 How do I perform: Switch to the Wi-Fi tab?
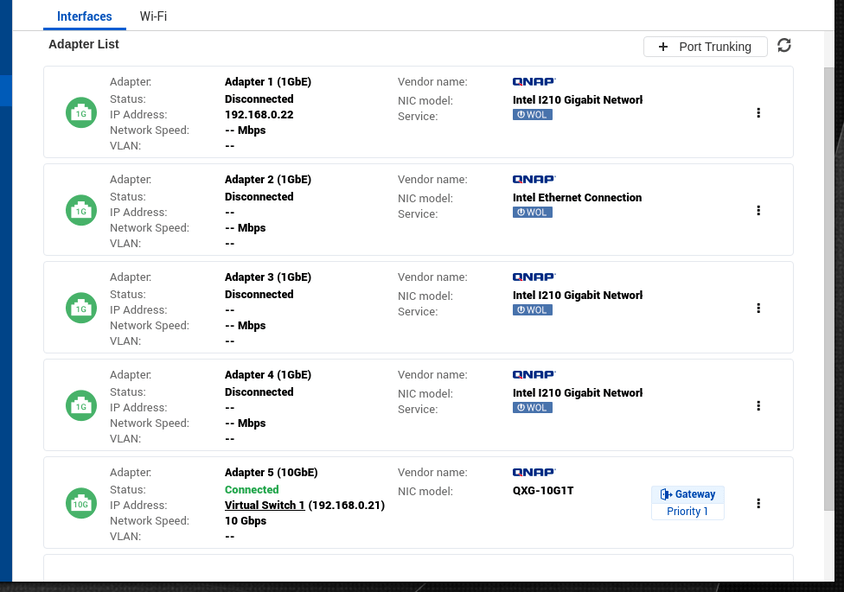[153, 17]
